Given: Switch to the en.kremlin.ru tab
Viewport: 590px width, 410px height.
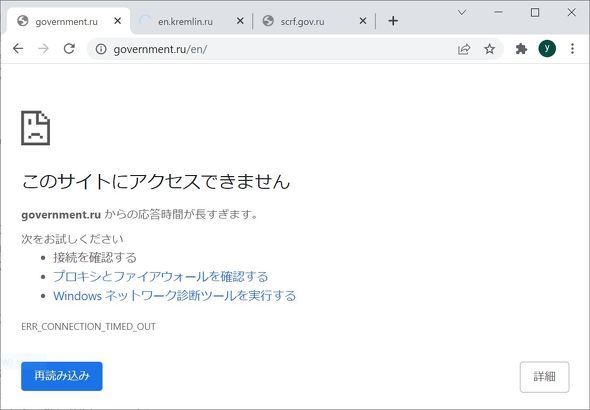Looking at the screenshot, I should click(185, 21).
